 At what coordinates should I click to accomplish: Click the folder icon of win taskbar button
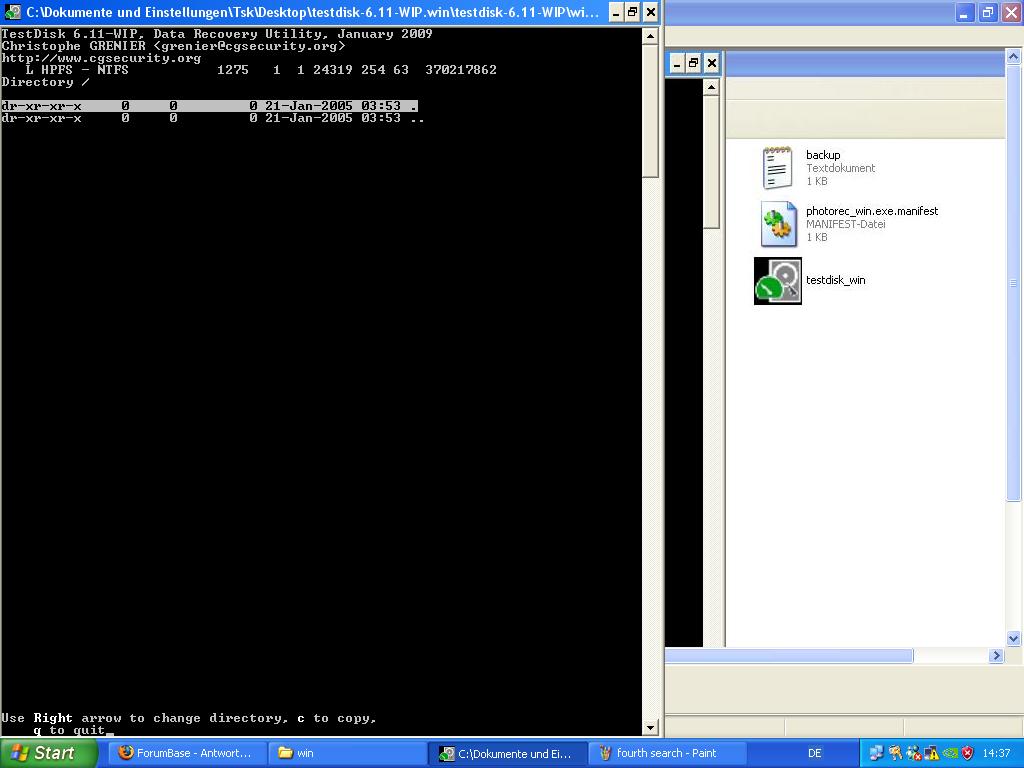point(285,752)
